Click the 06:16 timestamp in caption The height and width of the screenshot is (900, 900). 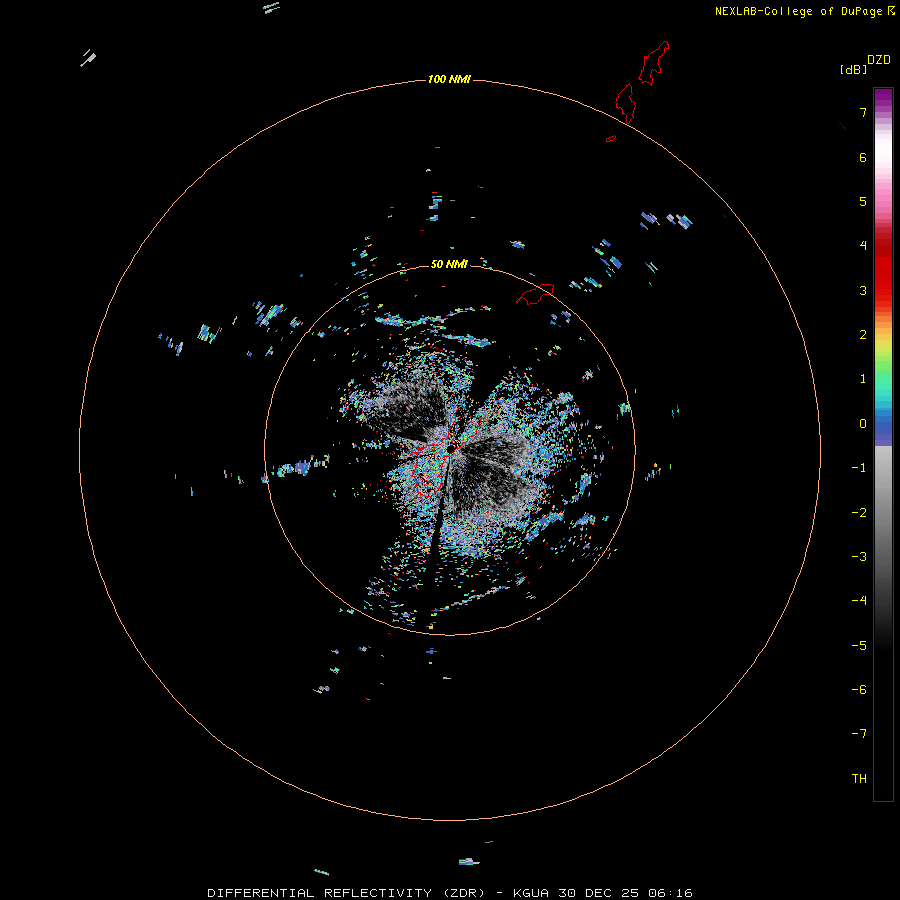(670, 893)
